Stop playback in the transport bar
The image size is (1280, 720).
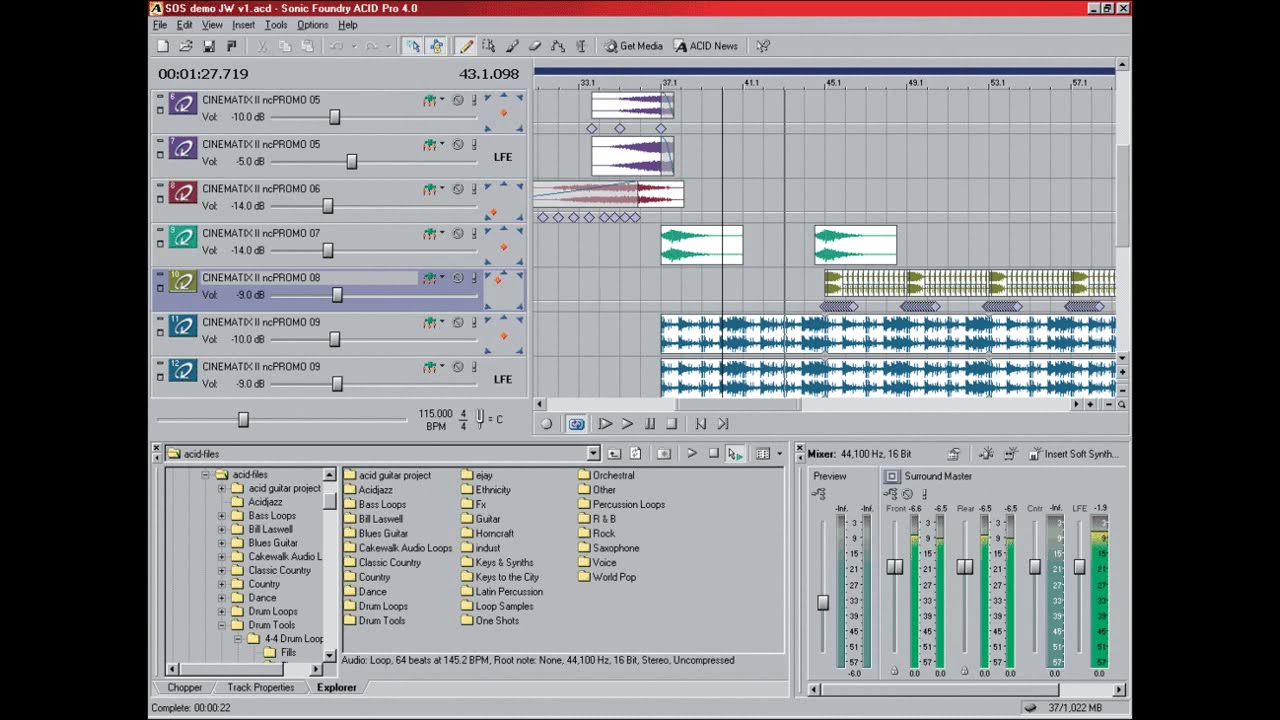coord(672,424)
